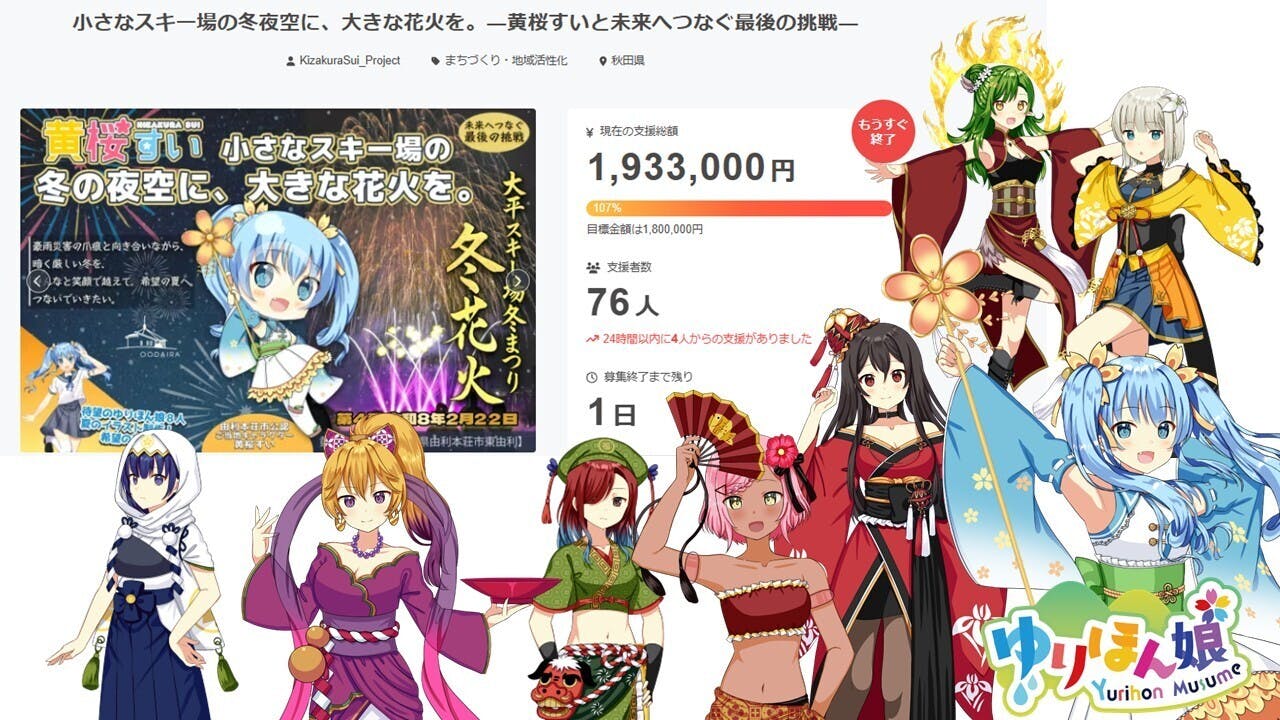This screenshot has height=720, width=1280.
Task: Click the location pin icon beside 秋田県
Action: coord(603,61)
